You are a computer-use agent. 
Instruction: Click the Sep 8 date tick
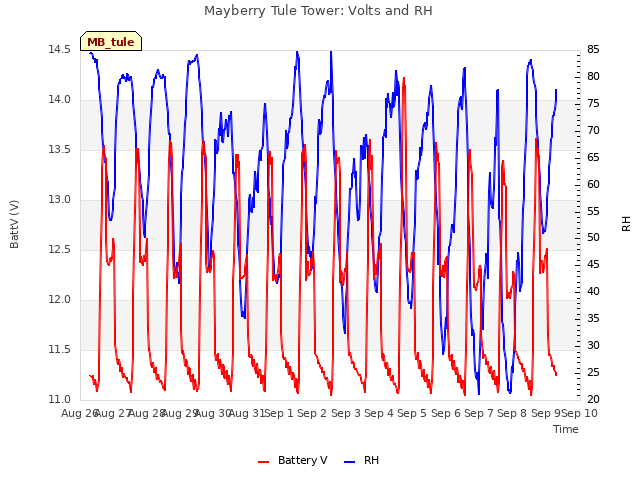[x=512, y=413]
